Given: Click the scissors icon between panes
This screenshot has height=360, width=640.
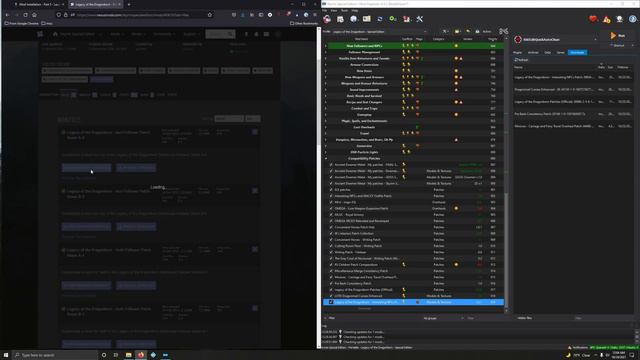Looking at the screenshot, I should pyautogui.click(x=503, y=31).
